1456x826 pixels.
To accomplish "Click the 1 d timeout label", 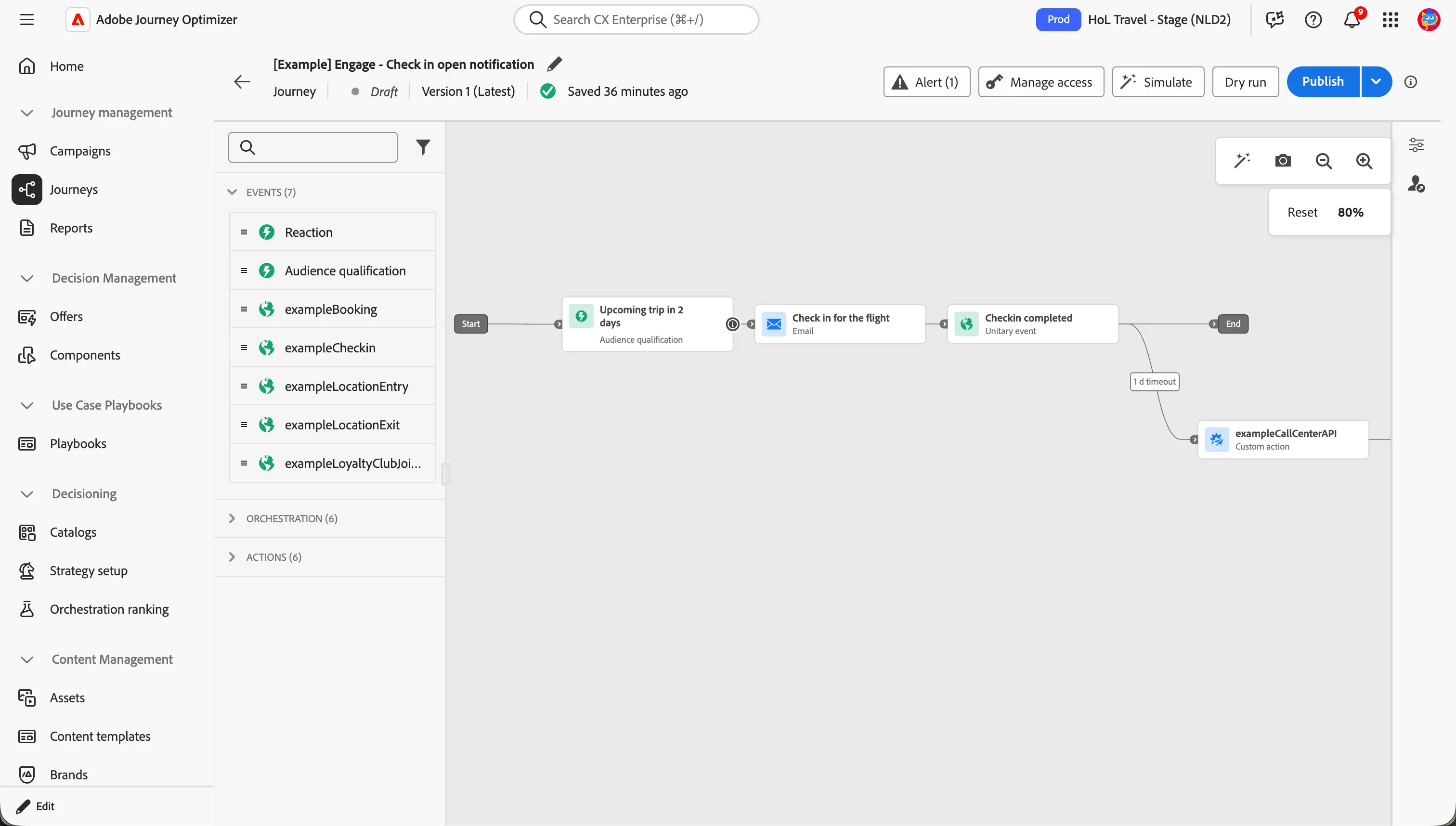I will tap(1155, 382).
